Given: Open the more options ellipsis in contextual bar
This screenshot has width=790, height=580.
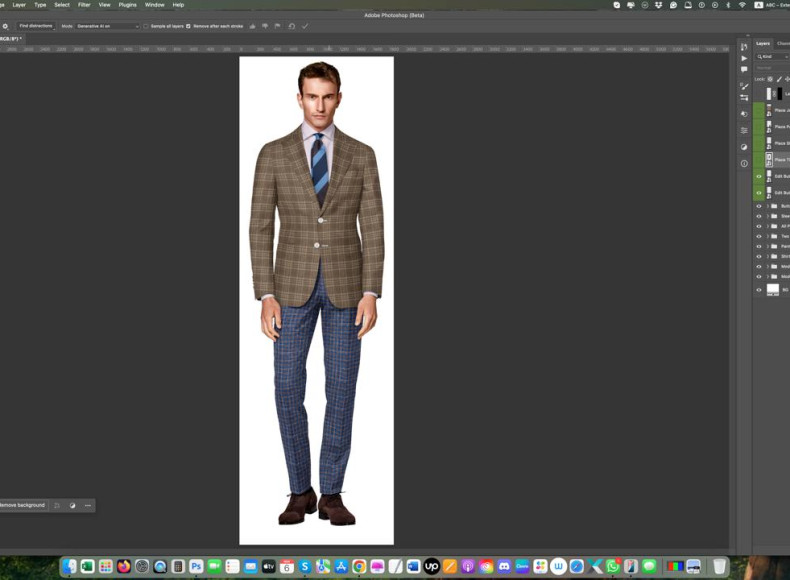Looking at the screenshot, I should pyautogui.click(x=88, y=505).
